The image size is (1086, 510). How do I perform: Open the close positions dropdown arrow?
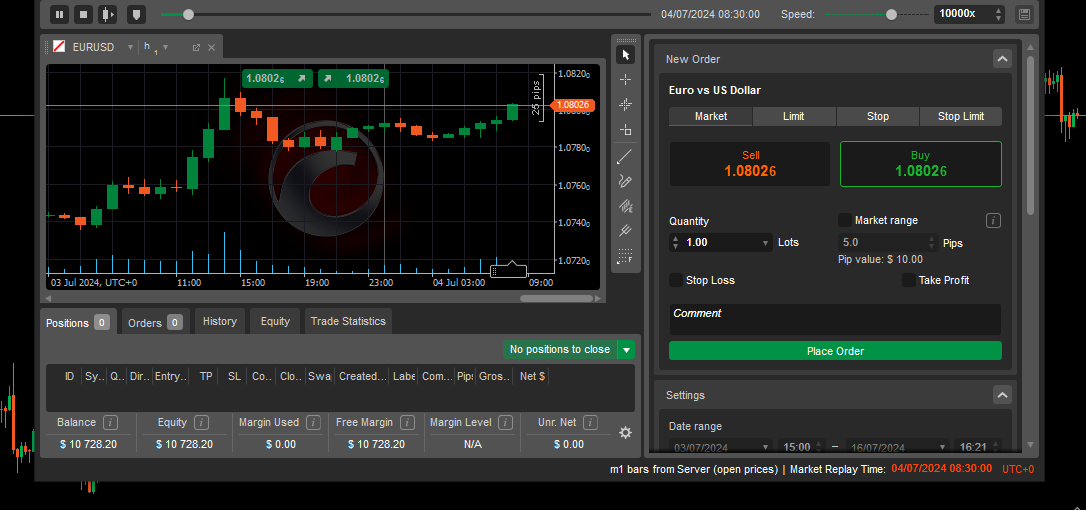click(x=626, y=350)
